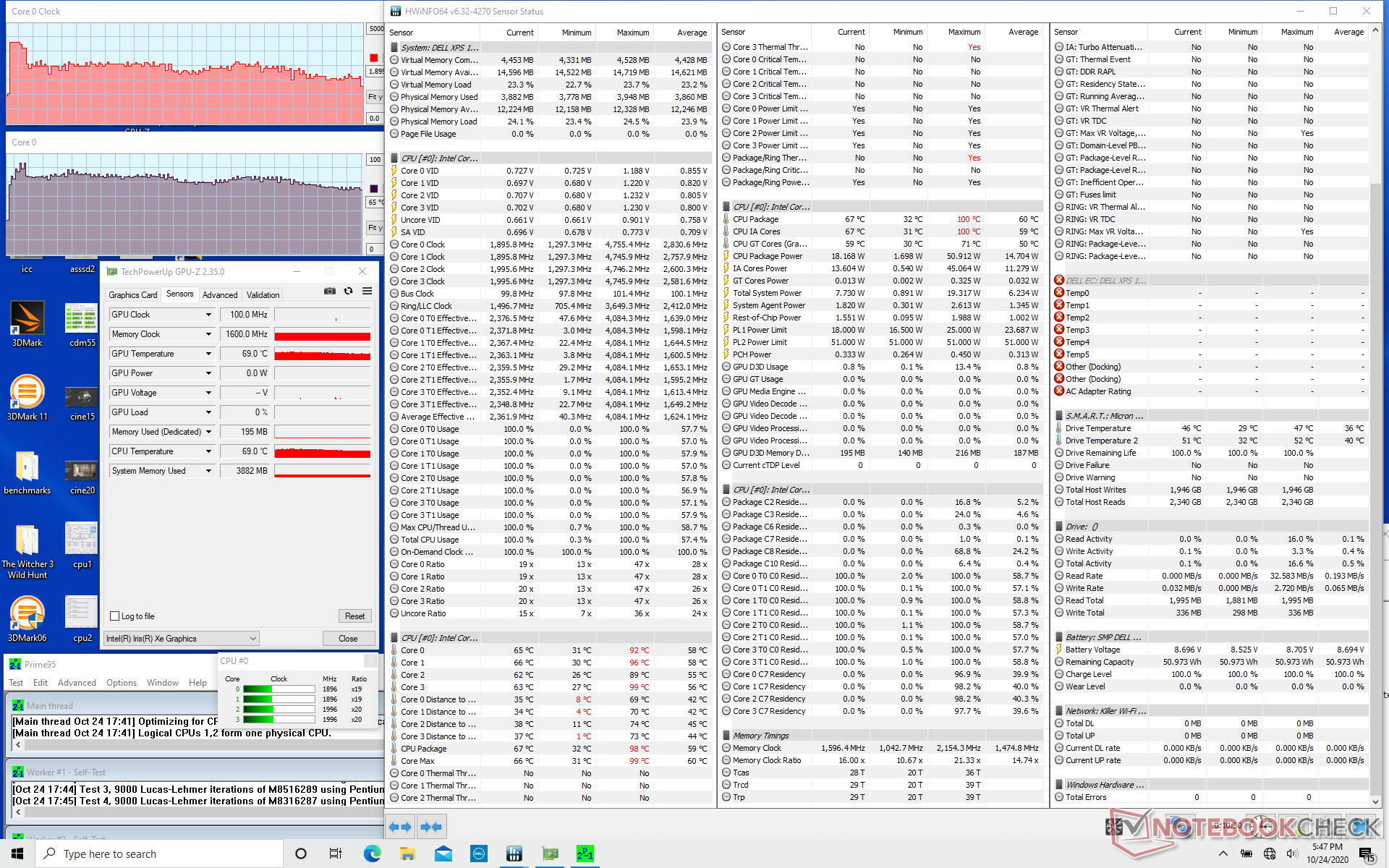
Task: Open the 3DMark 11 desktop shortcut
Action: [x=27, y=398]
